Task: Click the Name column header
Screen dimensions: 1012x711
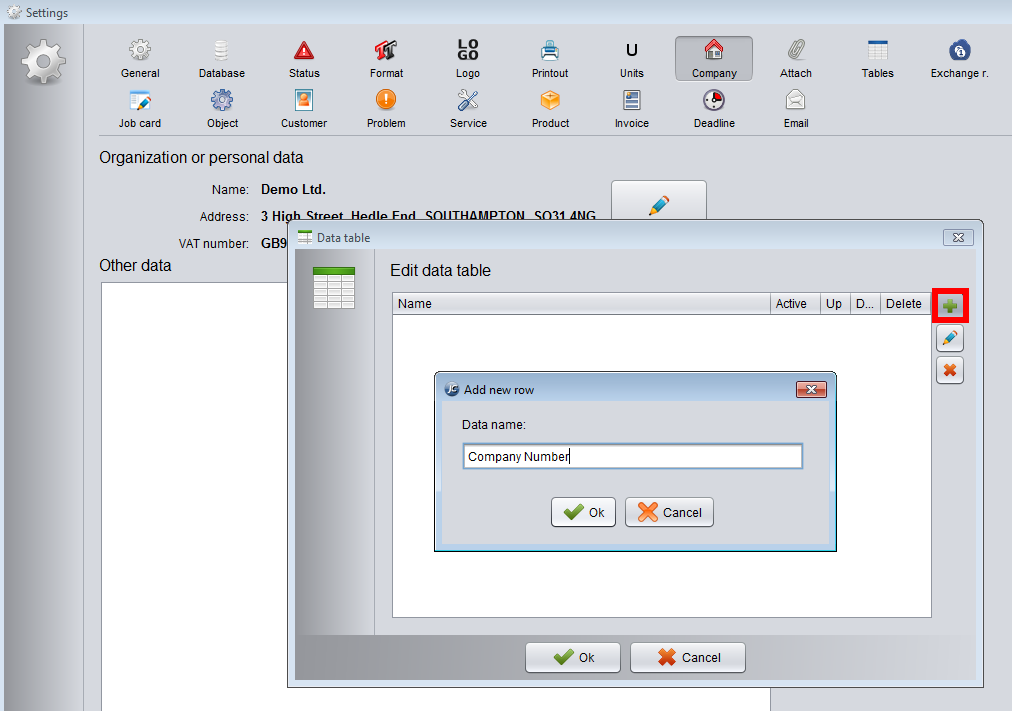Action: coord(580,304)
